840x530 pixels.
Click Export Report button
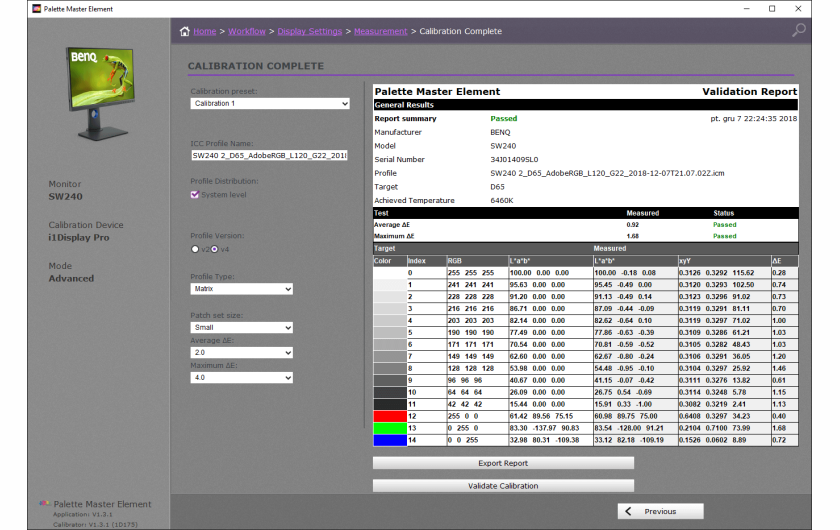[503, 463]
